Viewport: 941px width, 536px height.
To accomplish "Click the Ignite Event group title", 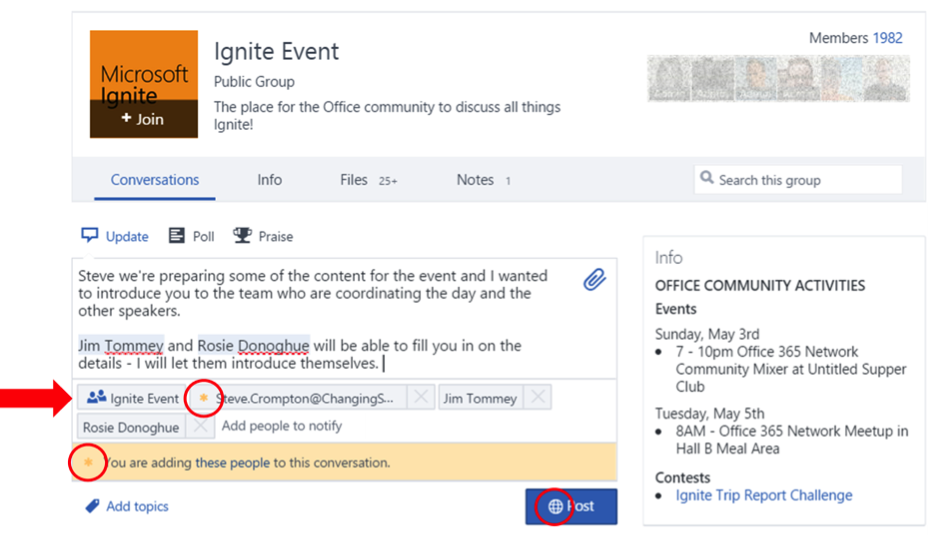I will tap(277, 52).
